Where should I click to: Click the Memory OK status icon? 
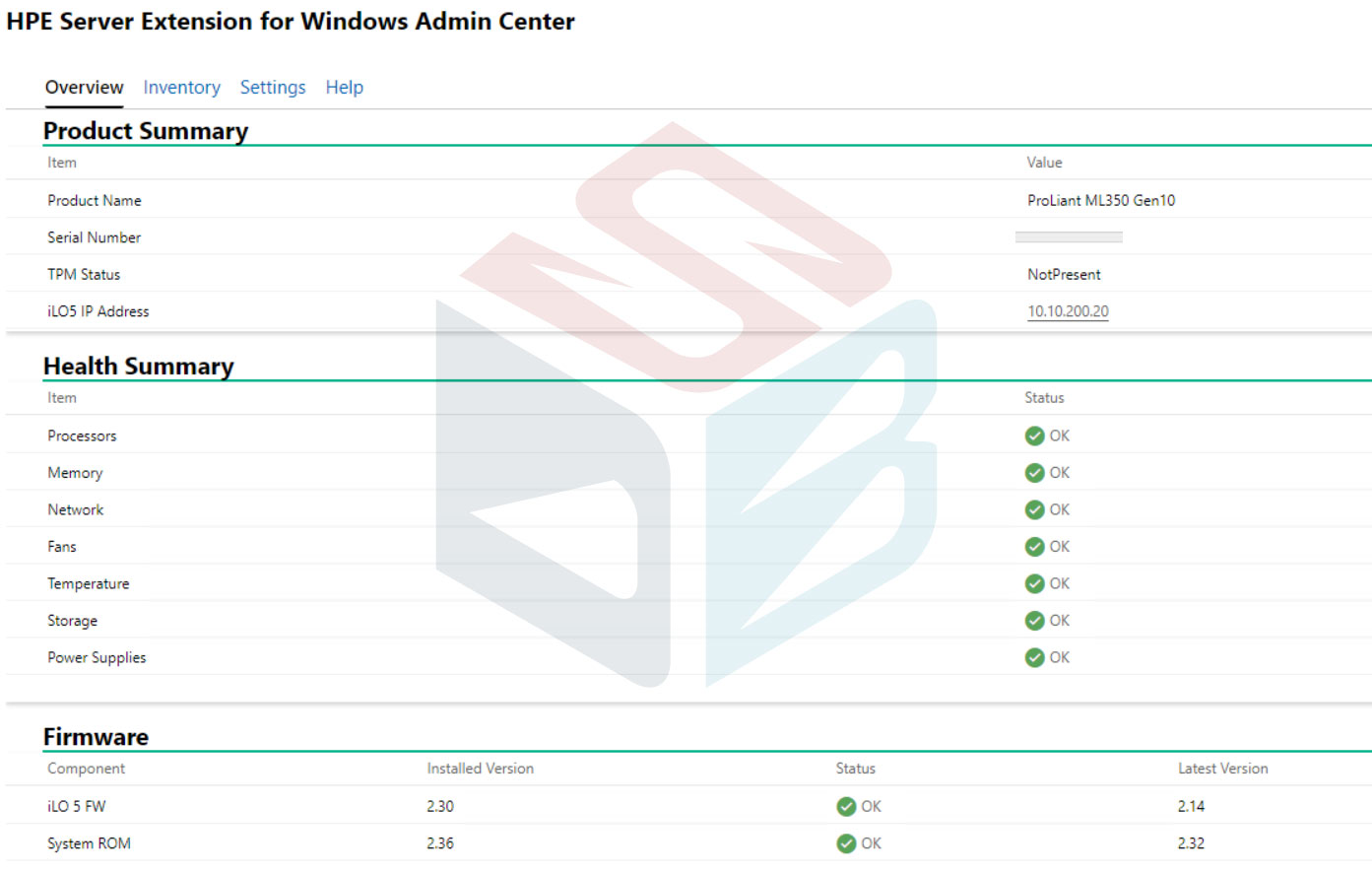pos(1035,473)
